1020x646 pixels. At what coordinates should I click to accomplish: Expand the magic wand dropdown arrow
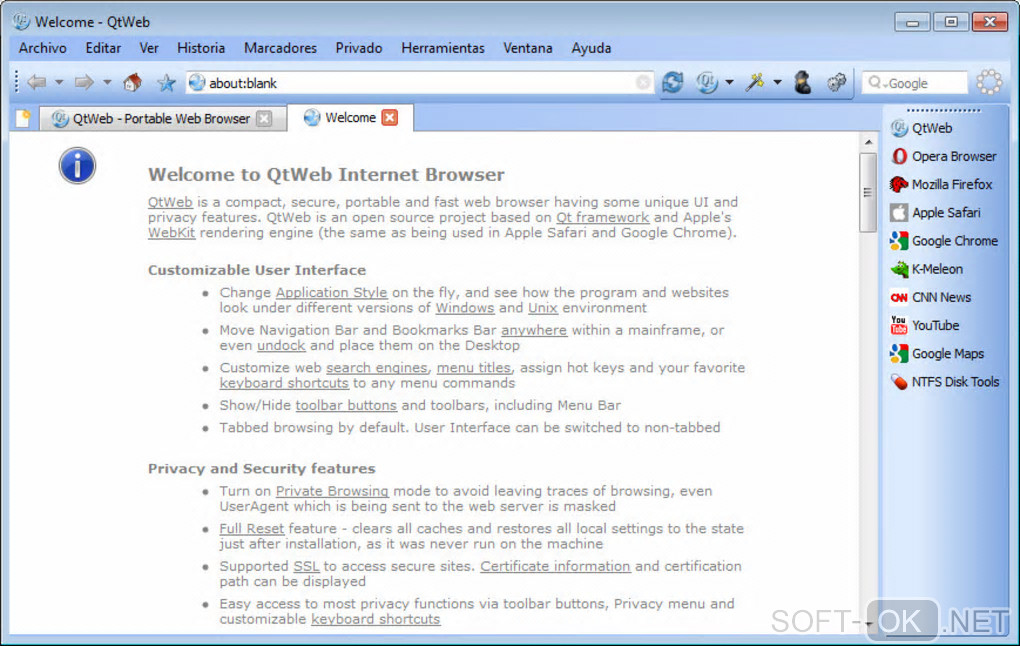(x=777, y=83)
